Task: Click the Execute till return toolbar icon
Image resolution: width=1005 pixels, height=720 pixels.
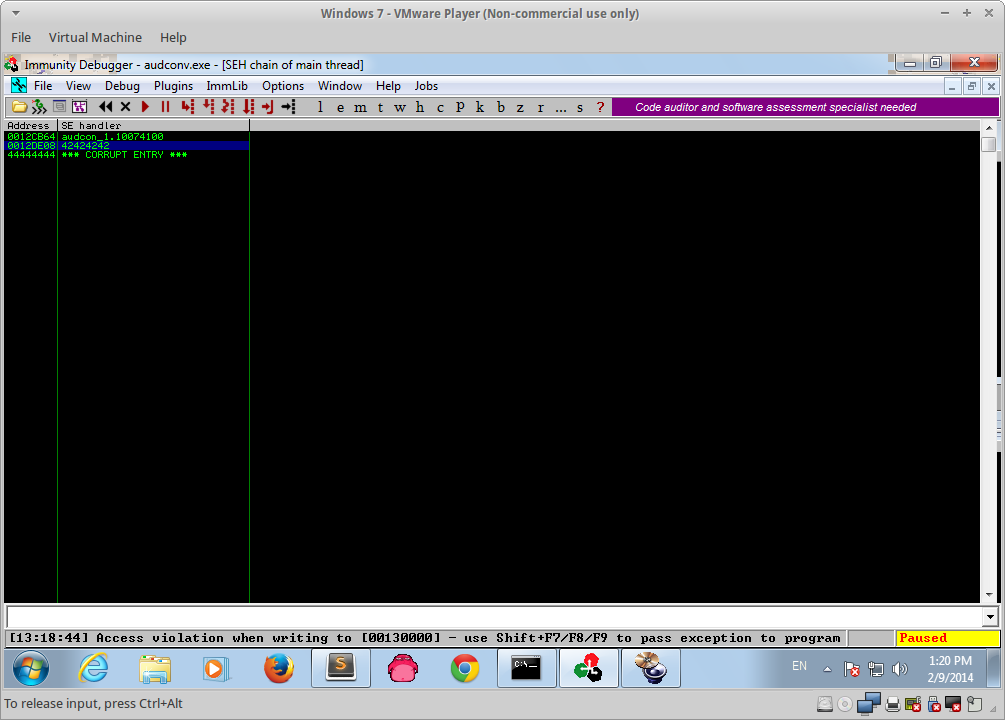Action: coord(268,107)
